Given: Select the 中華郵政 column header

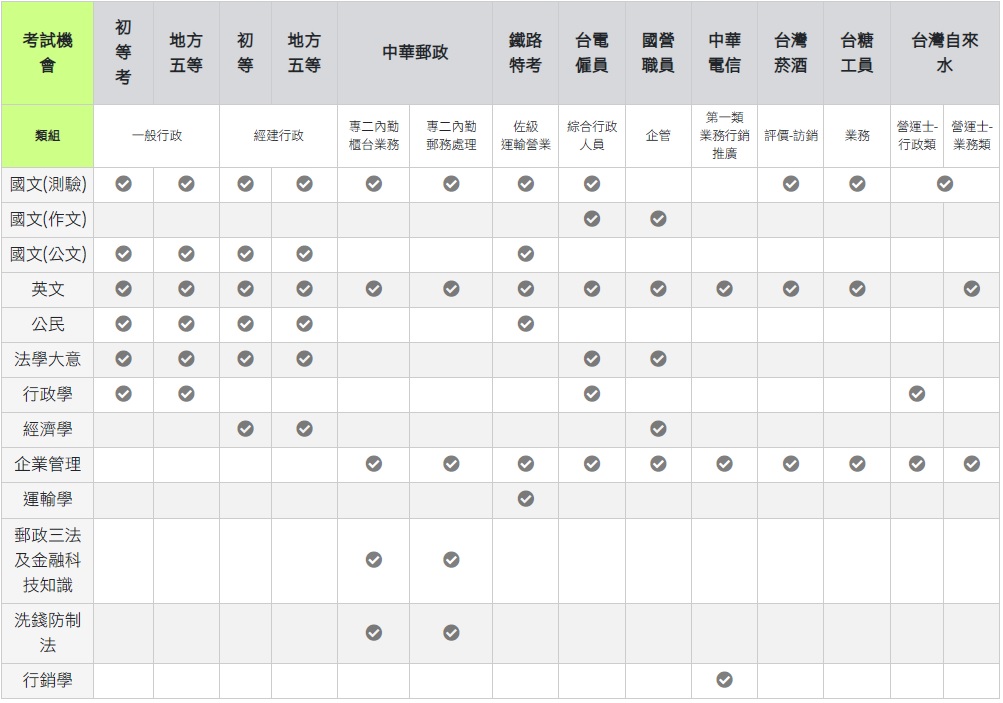Looking at the screenshot, I should [415, 52].
